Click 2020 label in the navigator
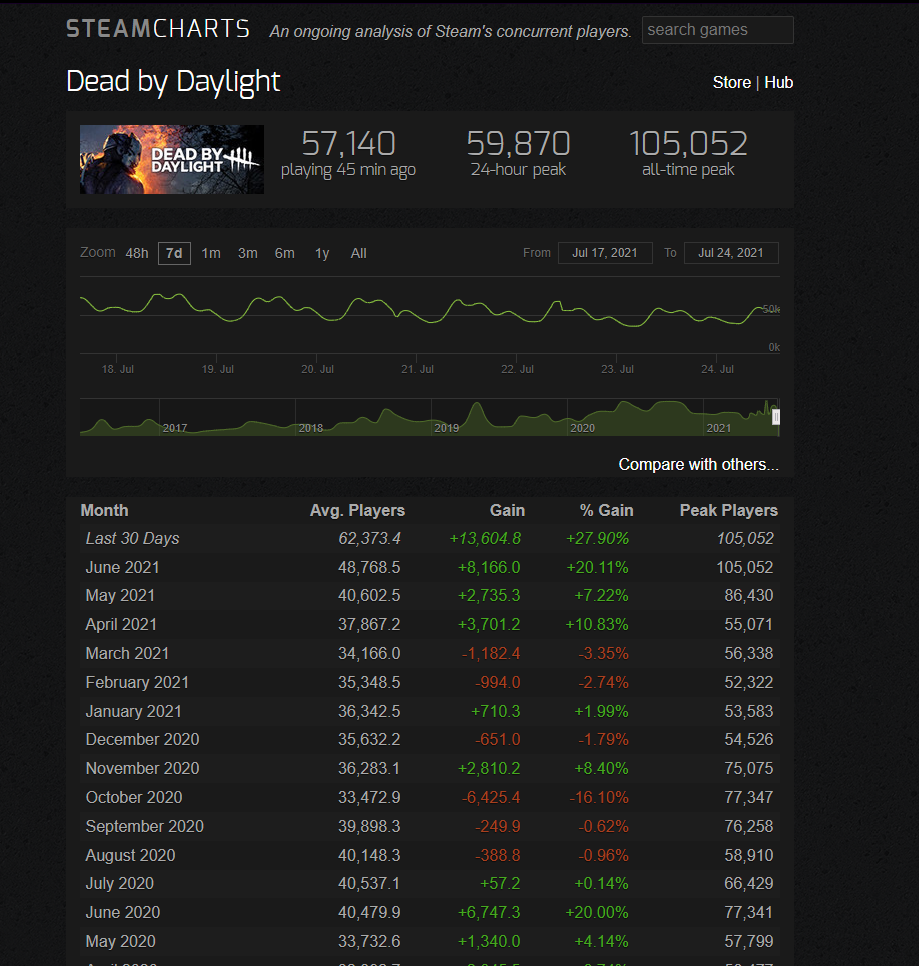Image resolution: width=919 pixels, height=966 pixels. click(x=583, y=428)
